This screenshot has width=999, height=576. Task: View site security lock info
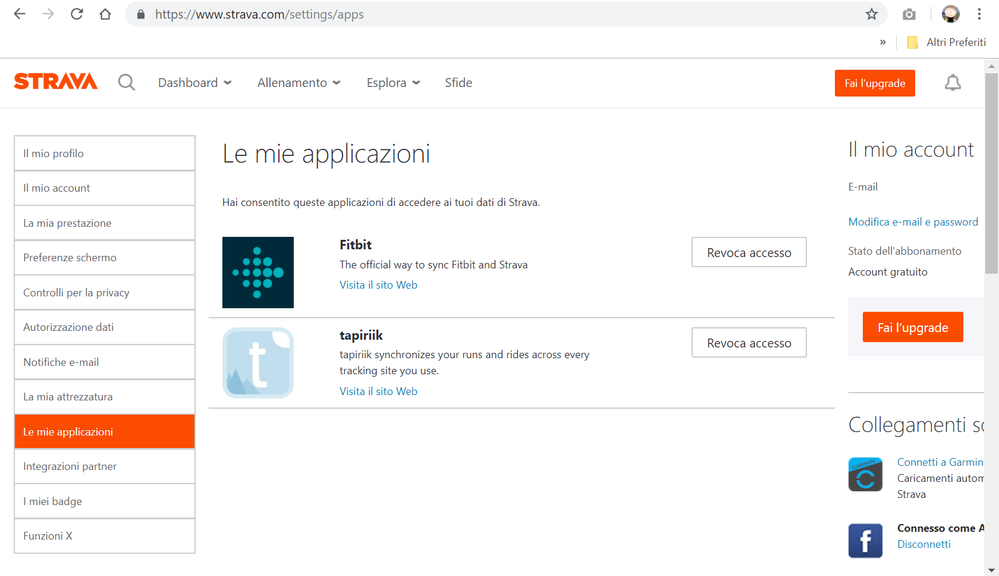(x=141, y=14)
